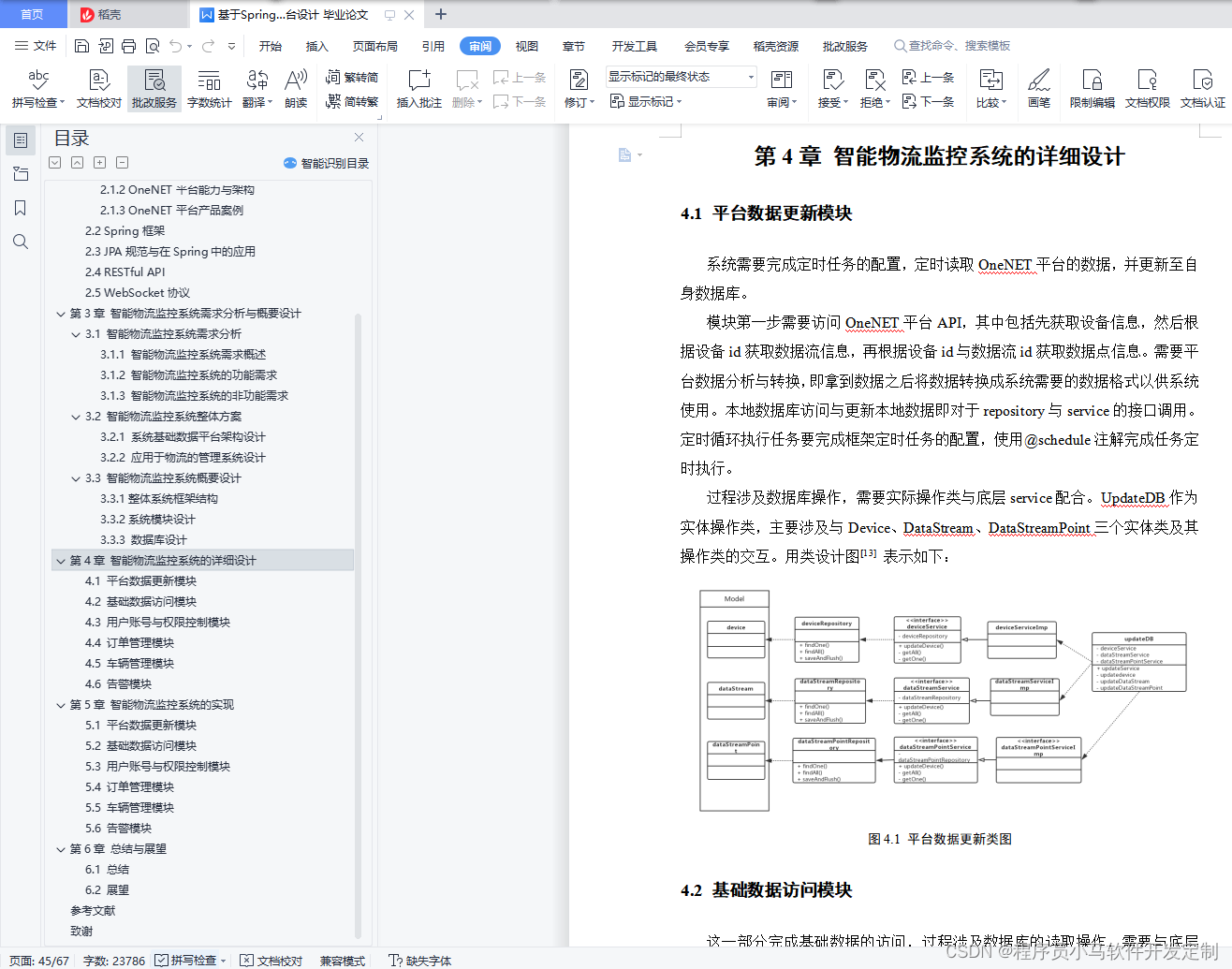This screenshot has width=1232, height=969.
Task: Select the 画笔 pen tool
Action: pos(1039,89)
